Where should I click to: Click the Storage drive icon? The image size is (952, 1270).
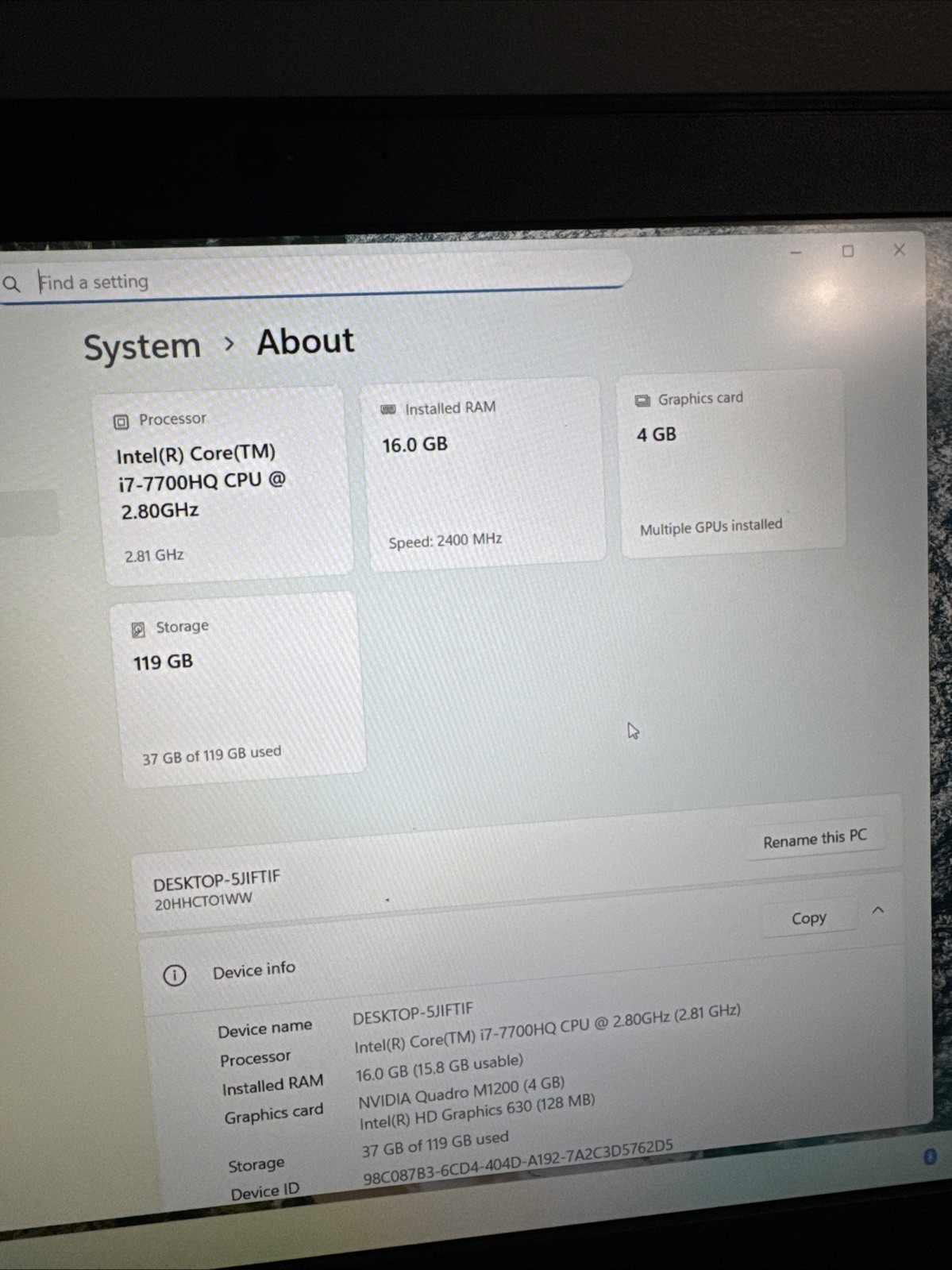pos(138,630)
